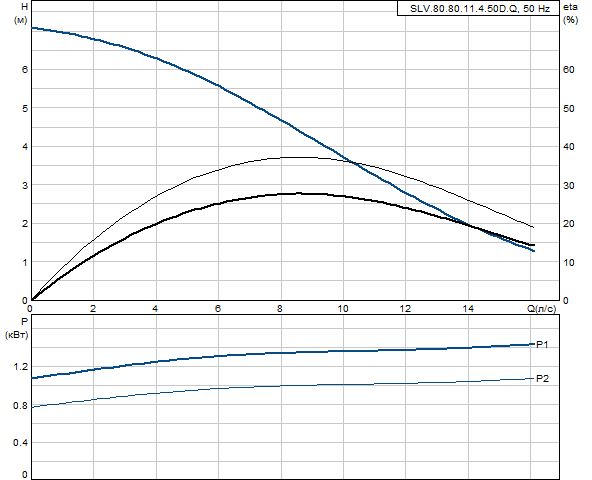Select the P1 curve label
This screenshot has width=592, height=480.
pos(542,344)
